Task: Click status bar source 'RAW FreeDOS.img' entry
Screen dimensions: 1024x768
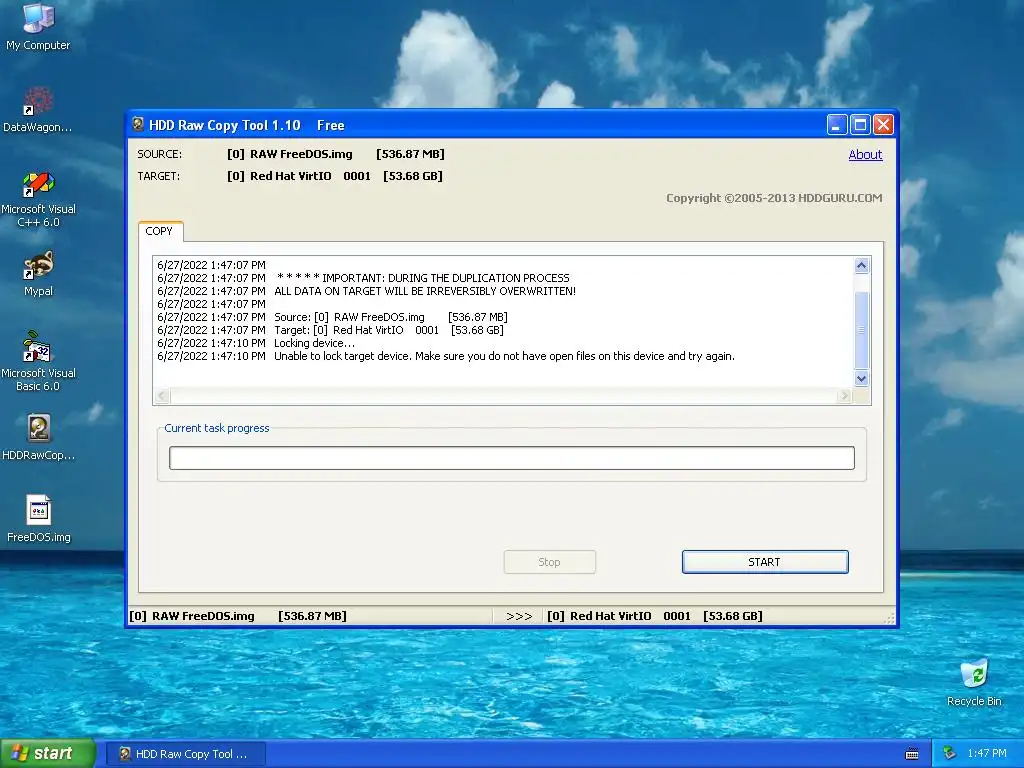Action: click(x=238, y=616)
